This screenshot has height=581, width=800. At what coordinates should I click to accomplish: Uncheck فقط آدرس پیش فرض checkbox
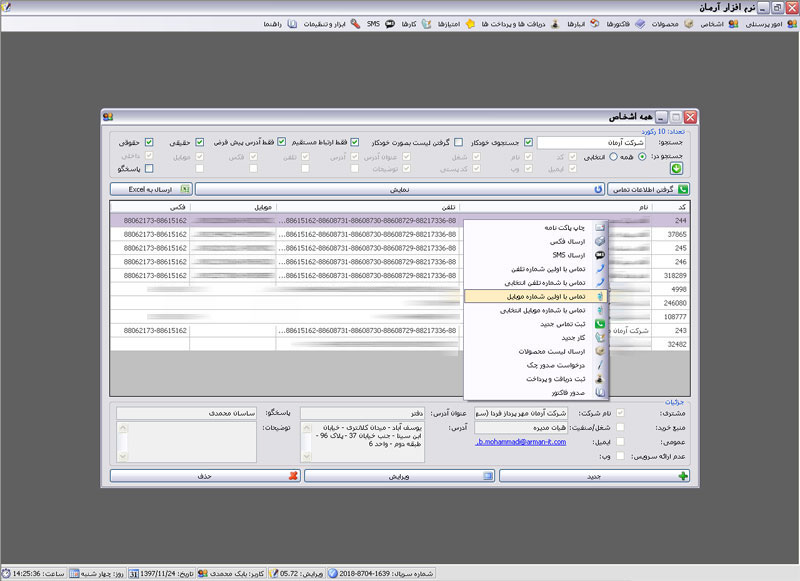click(x=282, y=142)
